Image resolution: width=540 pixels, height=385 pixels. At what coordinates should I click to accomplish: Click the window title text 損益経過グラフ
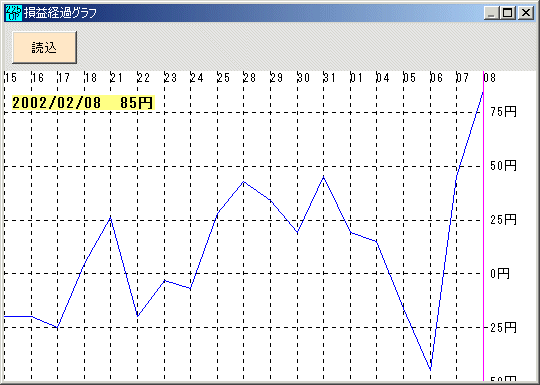tap(60, 13)
